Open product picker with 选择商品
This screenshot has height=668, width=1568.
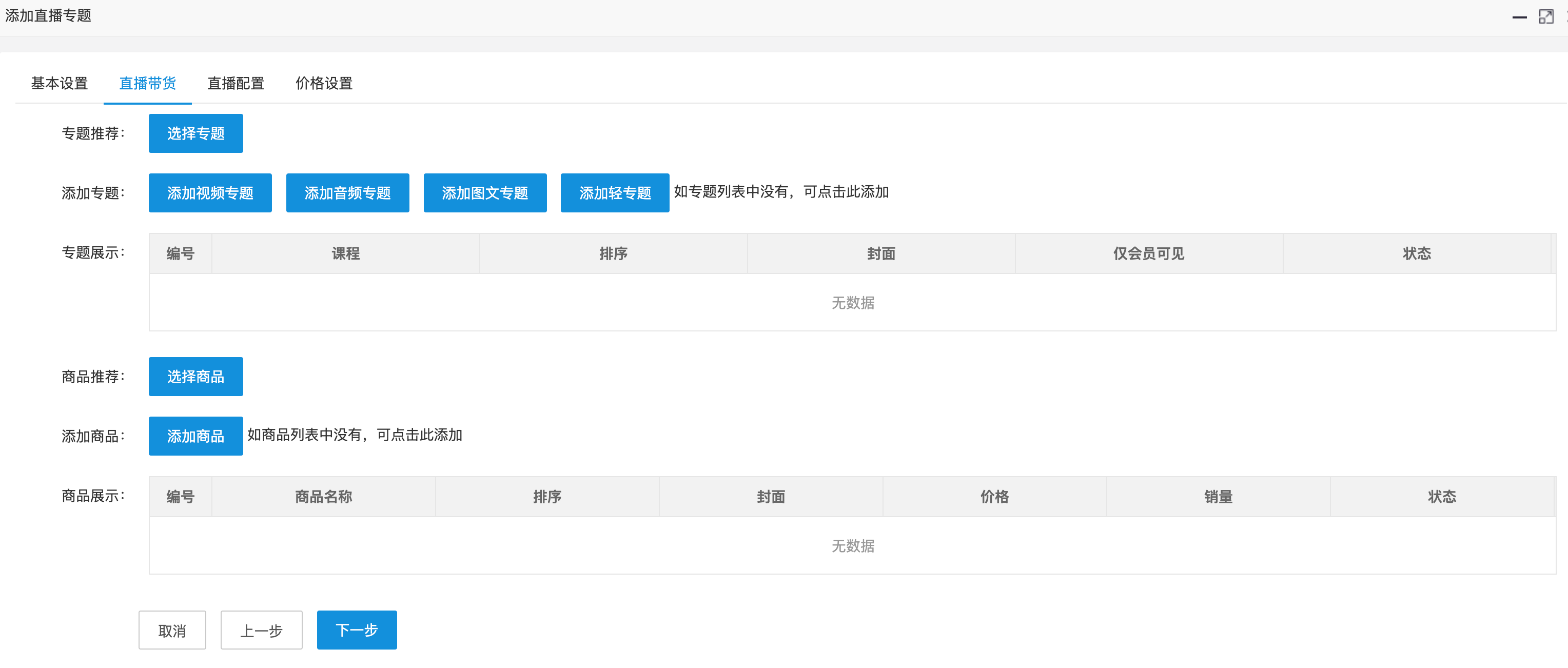pos(196,376)
